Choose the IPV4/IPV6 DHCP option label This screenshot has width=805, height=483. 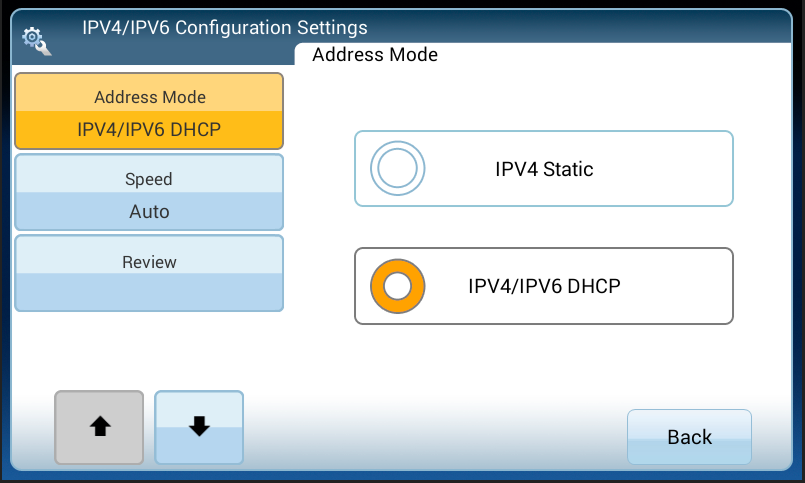click(x=544, y=286)
